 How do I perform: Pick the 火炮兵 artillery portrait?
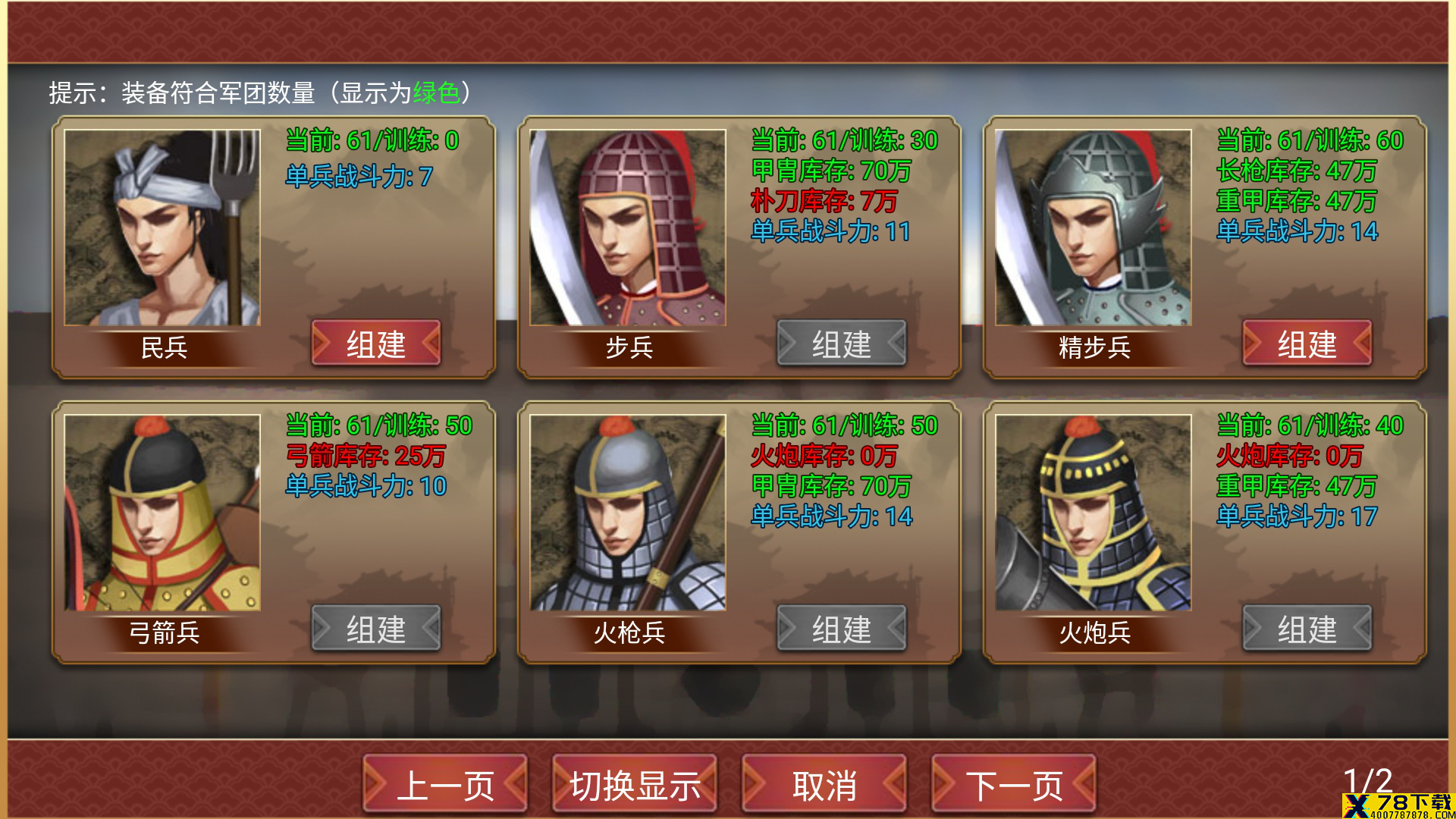pos(1094,513)
